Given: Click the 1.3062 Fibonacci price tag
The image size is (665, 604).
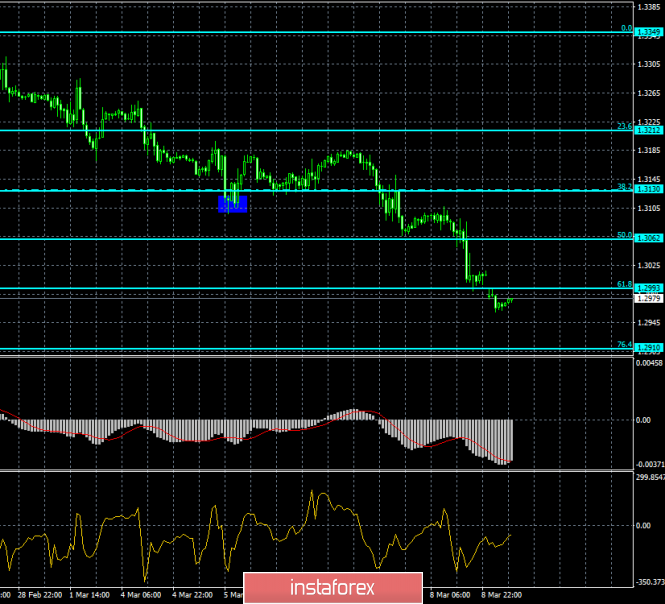Looking at the screenshot, I should tap(649, 238).
